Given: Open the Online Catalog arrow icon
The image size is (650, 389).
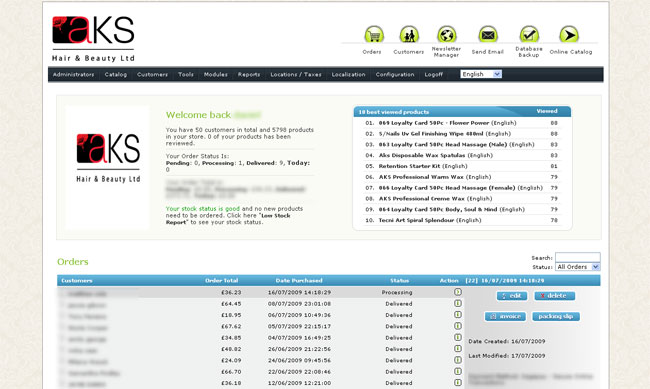Looking at the screenshot, I should coord(569,34).
